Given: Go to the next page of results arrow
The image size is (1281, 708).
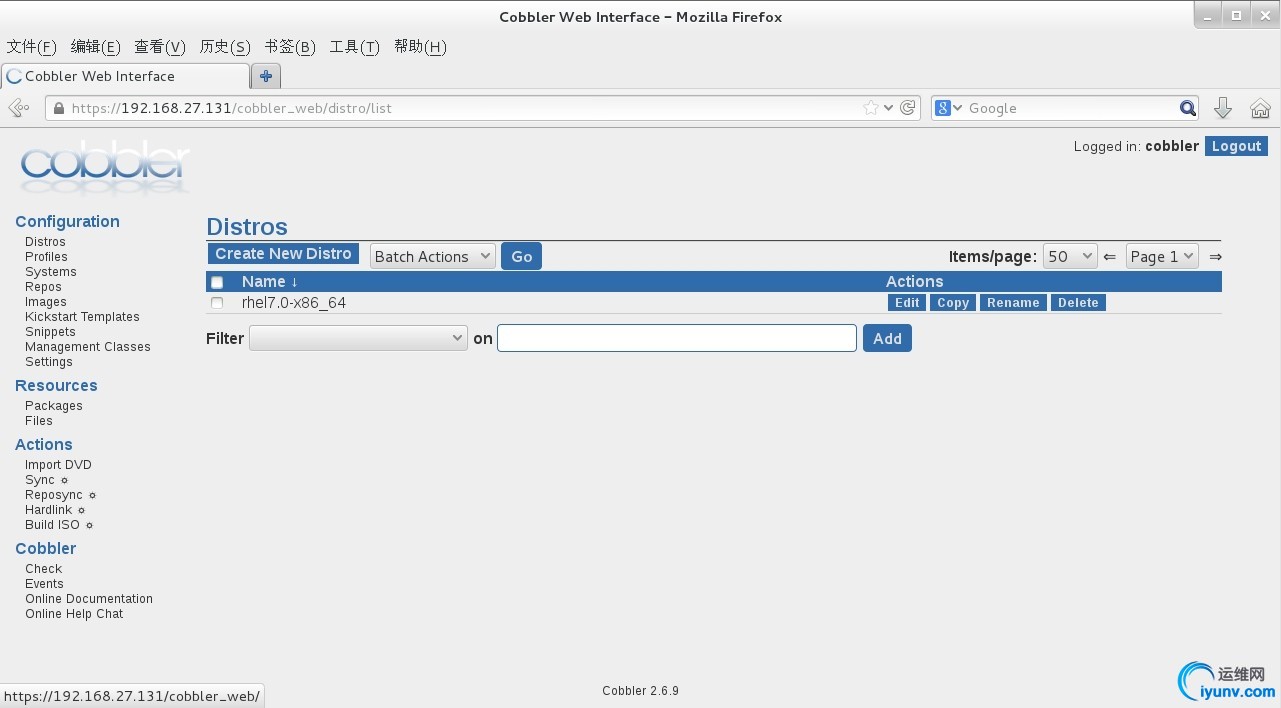Looking at the screenshot, I should coord(1215,257).
